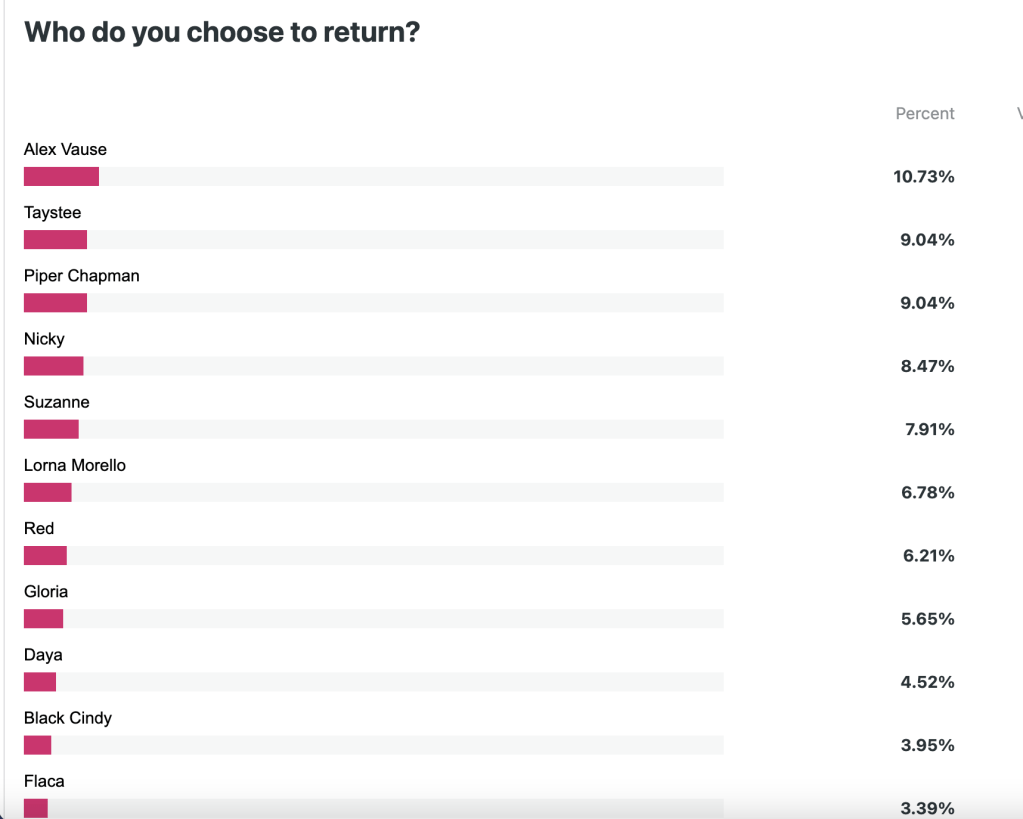Click the Percent column header
This screenshot has height=819, width=1023.
925,114
